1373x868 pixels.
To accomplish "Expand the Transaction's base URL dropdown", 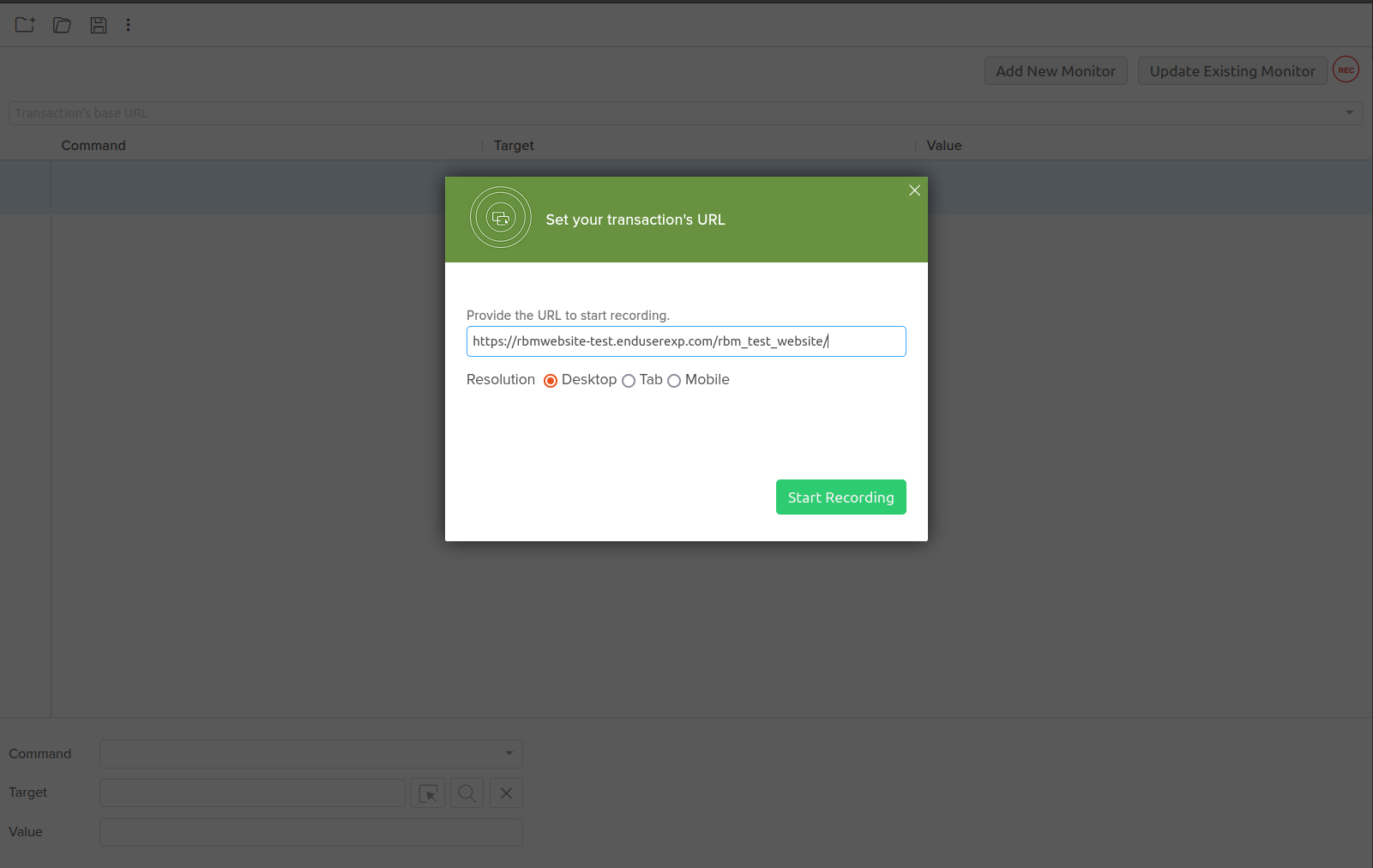I will (1347, 112).
